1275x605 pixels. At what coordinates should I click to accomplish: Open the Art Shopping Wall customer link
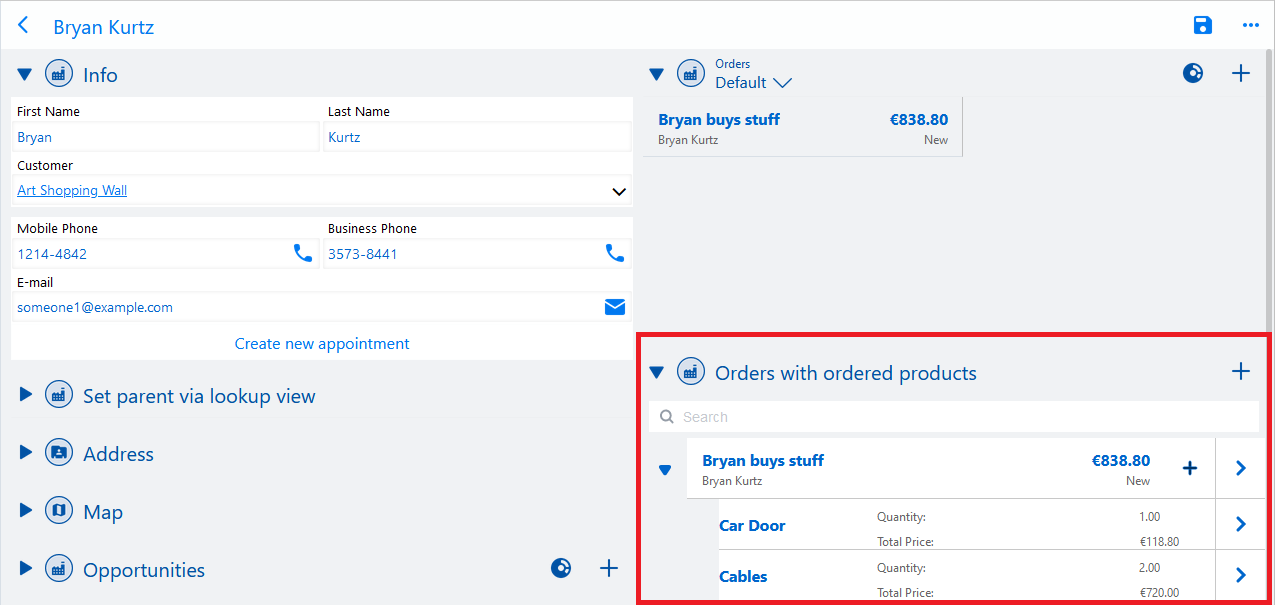pos(72,191)
